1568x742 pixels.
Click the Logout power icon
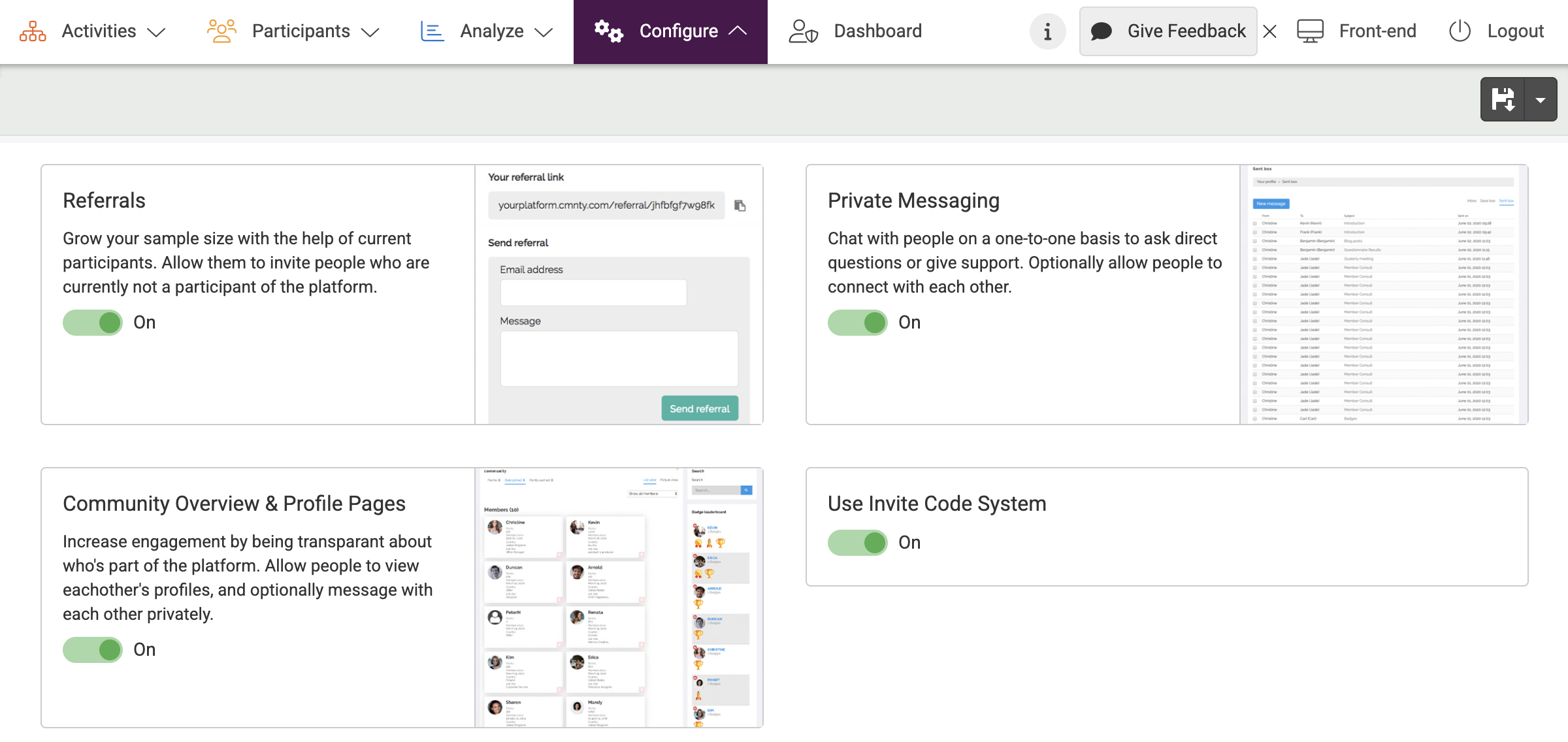pyautogui.click(x=1460, y=31)
